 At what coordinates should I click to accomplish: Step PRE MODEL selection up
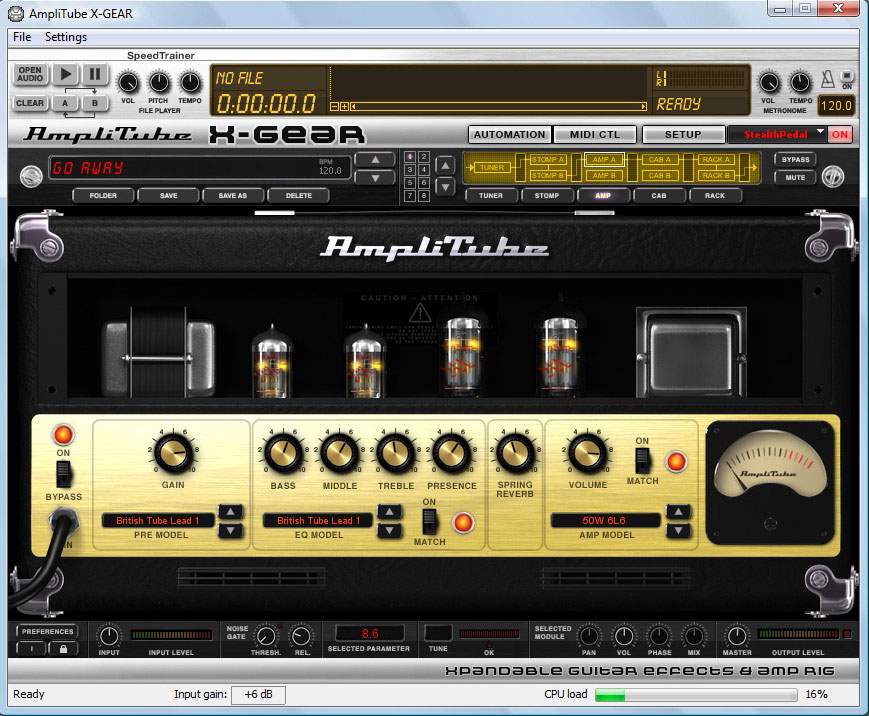pyautogui.click(x=231, y=512)
